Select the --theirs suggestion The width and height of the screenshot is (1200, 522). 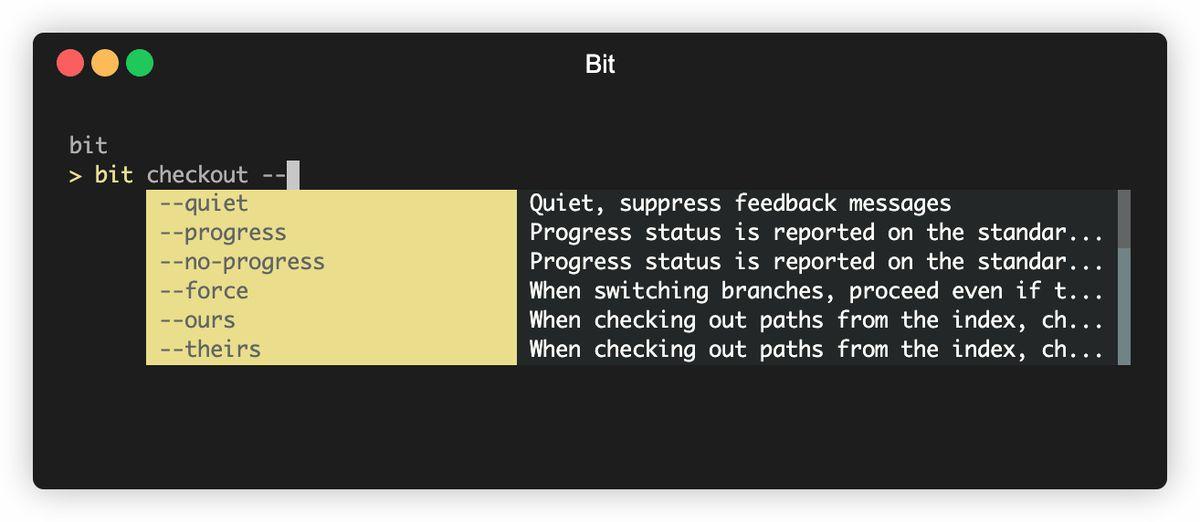(209, 349)
